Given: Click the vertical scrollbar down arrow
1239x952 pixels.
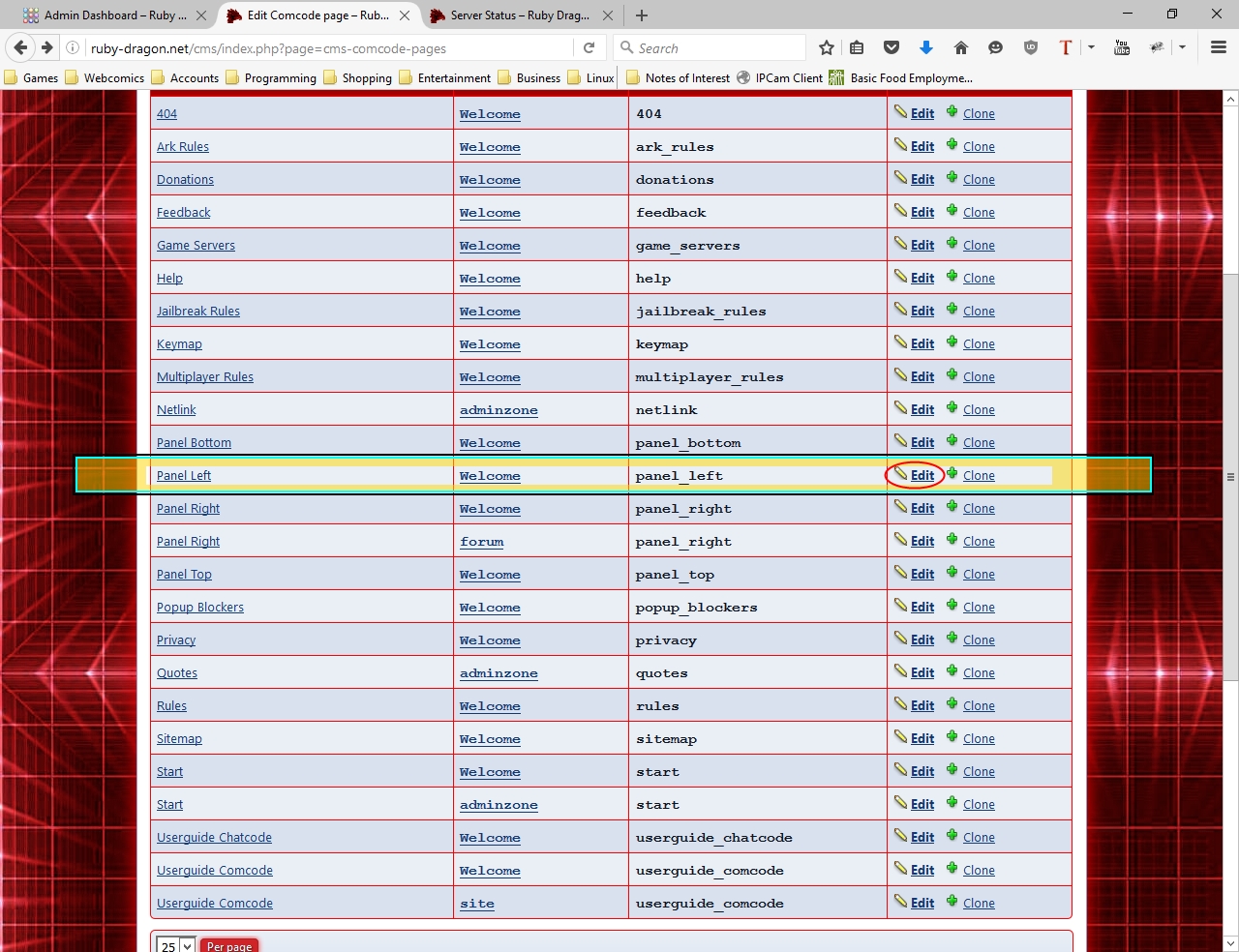Looking at the screenshot, I should [x=1230, y=943].
